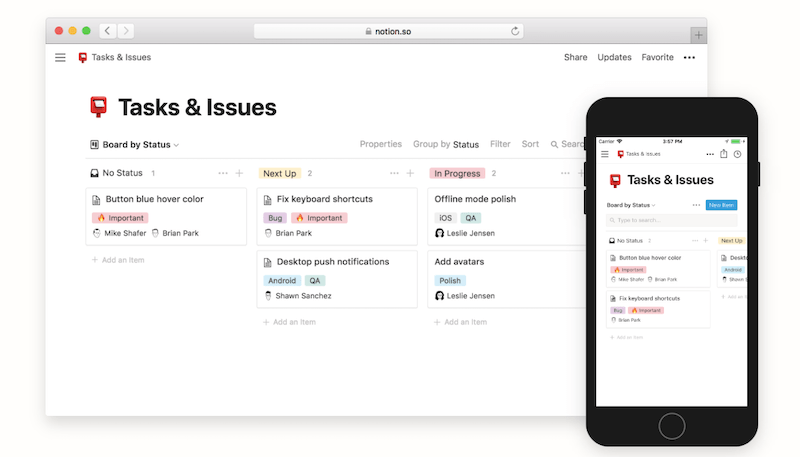Click the pink In Progress status label
Image resolution: width=800 pixels, height=457 pixels.
pyautogui.click(x=457, y=173)
